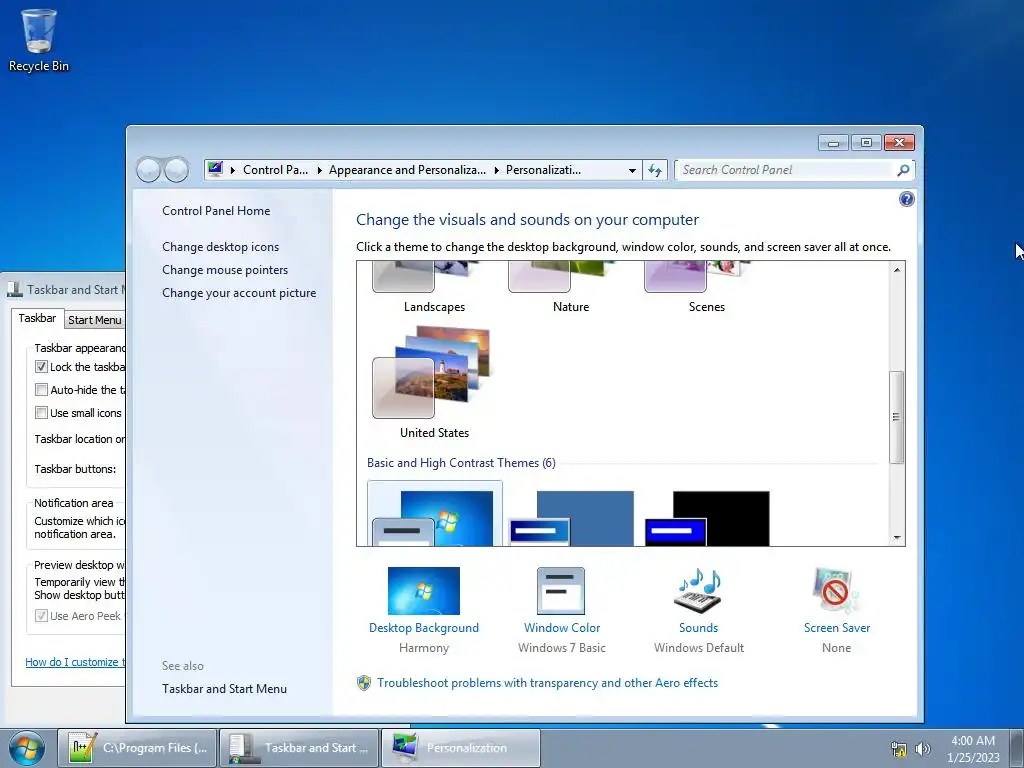
Task: Click the Refresh button next to address bar
Action: 655,170
